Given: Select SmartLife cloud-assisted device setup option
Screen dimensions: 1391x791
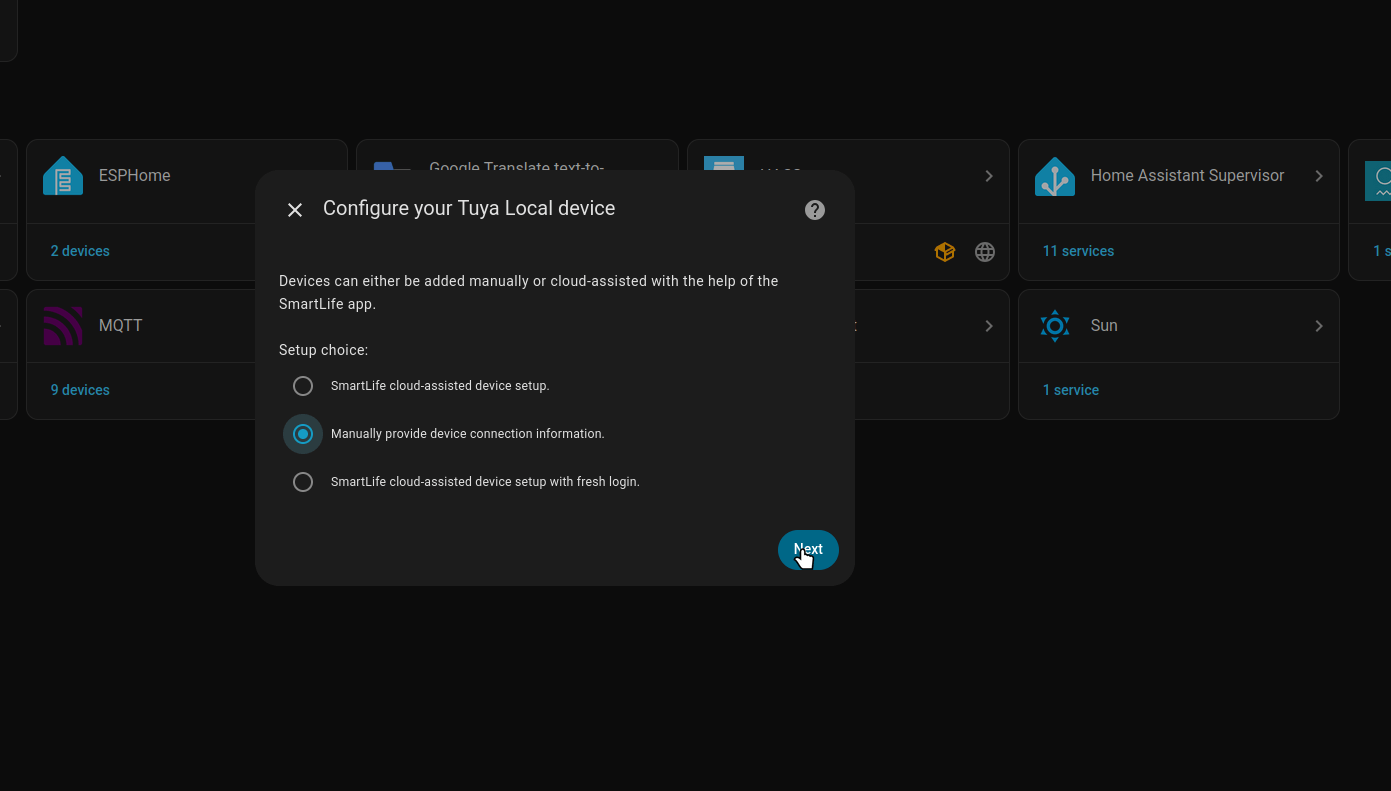Looking at the screenshot, I should pyautogui.click(x=303, y=386).
